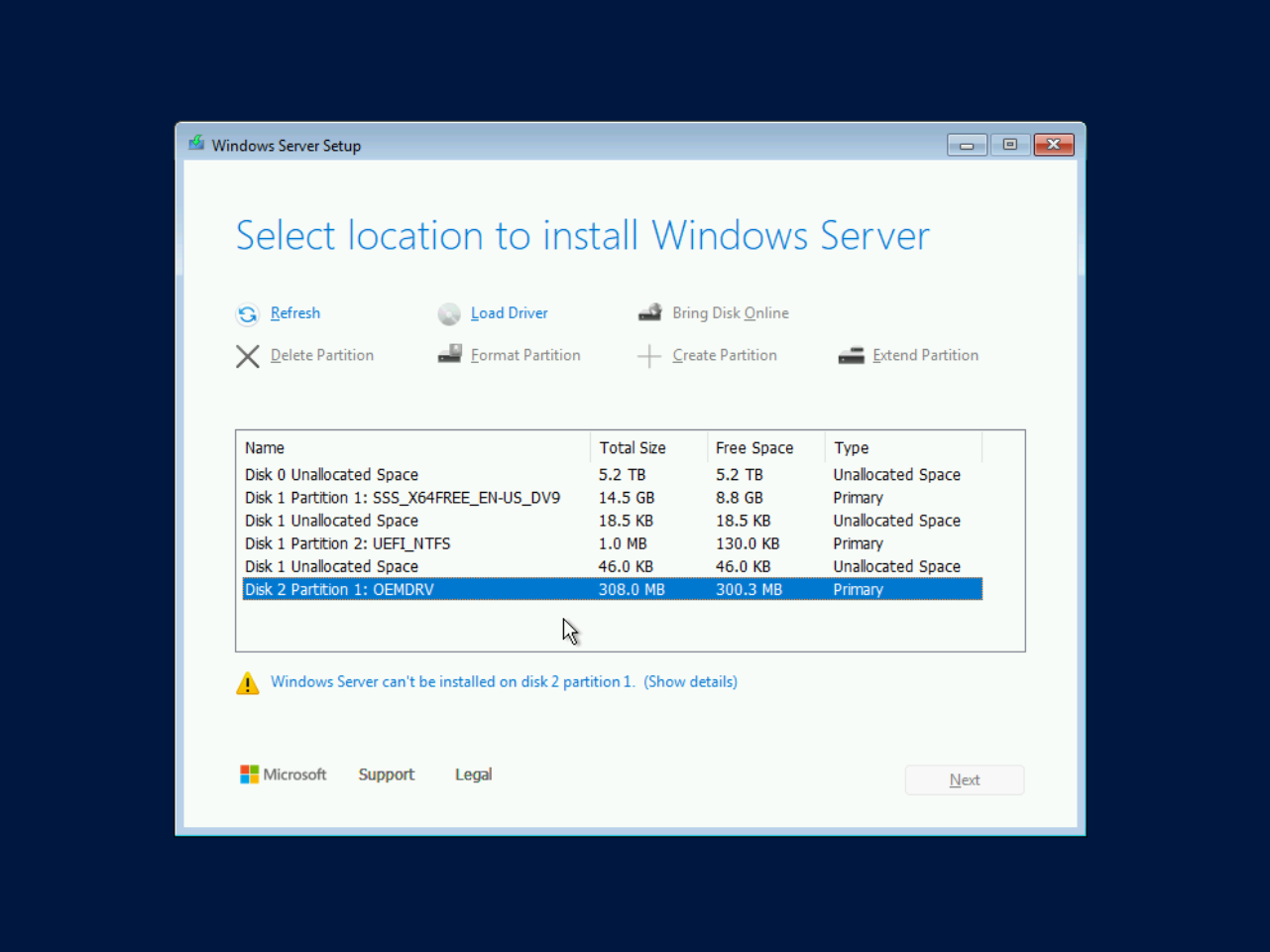Image resolution: width=1270 pixels, height=952 pixels.
Task: Open the Support link
Action: [x=387, y=774]
